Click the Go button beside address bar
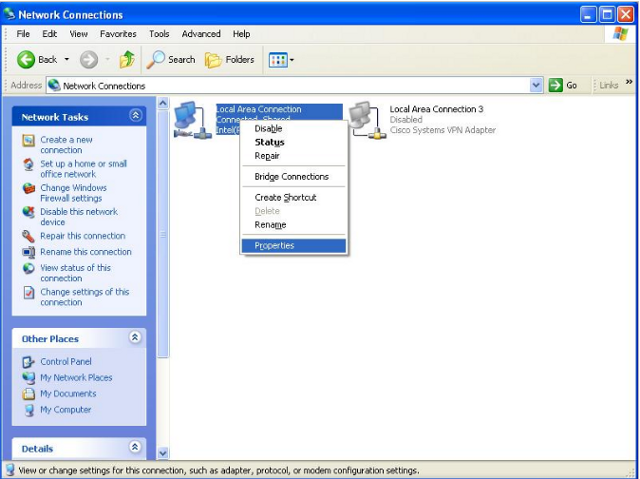 564,86
